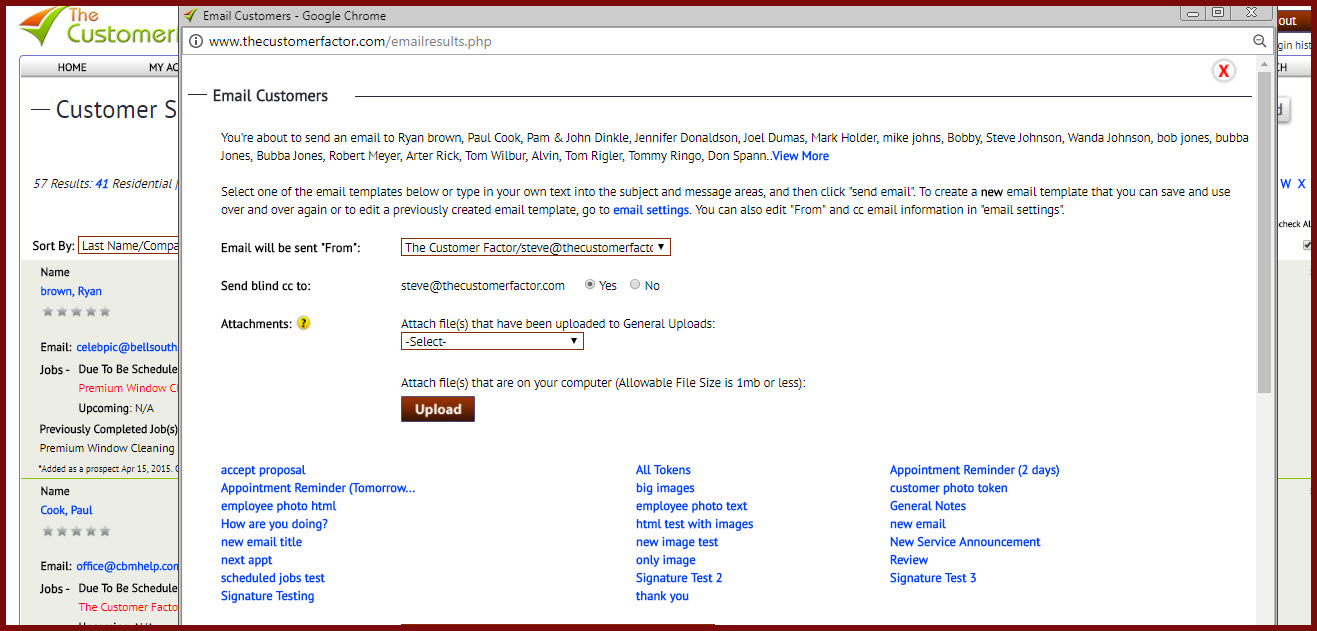The width and height of the screenshot is (1317, 631).
Task: Click the zoom magnifier icon in address bar
Action: 1260,41
